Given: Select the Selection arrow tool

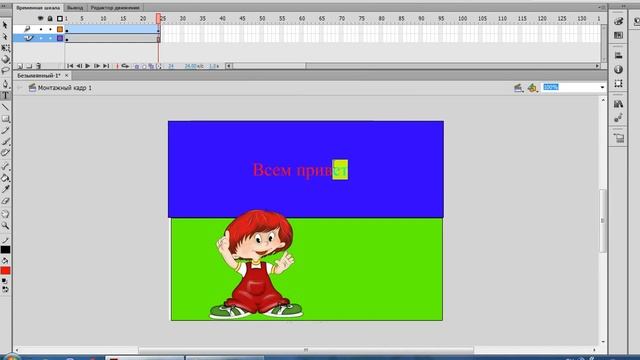Looking at the screenshot, I should coord(5,25).
